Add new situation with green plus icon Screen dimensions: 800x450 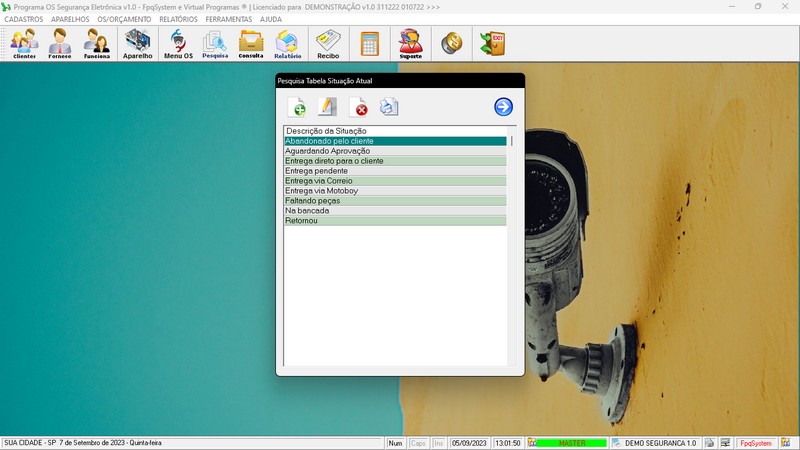pos(296,107)
